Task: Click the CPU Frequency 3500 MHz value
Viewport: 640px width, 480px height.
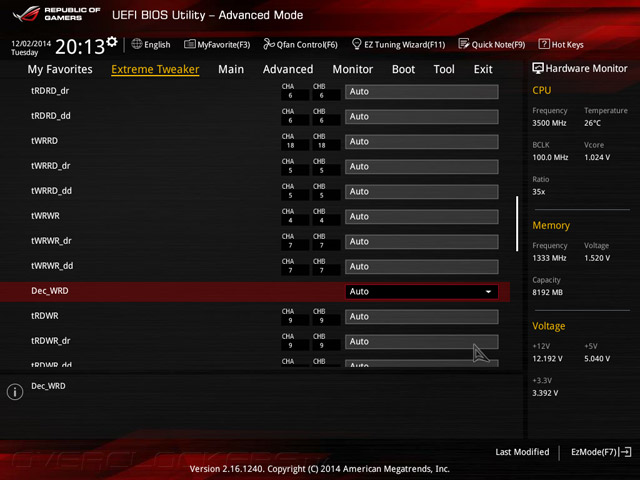Action: pyautogui.click(x=549, y=123)
